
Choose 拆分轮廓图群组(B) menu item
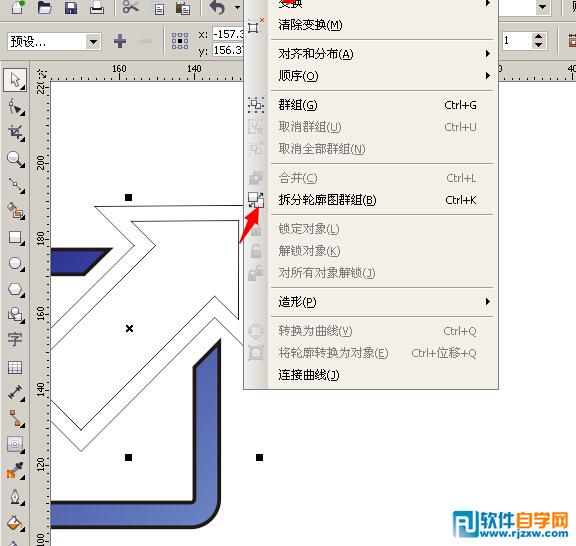(x=371, y=200)
